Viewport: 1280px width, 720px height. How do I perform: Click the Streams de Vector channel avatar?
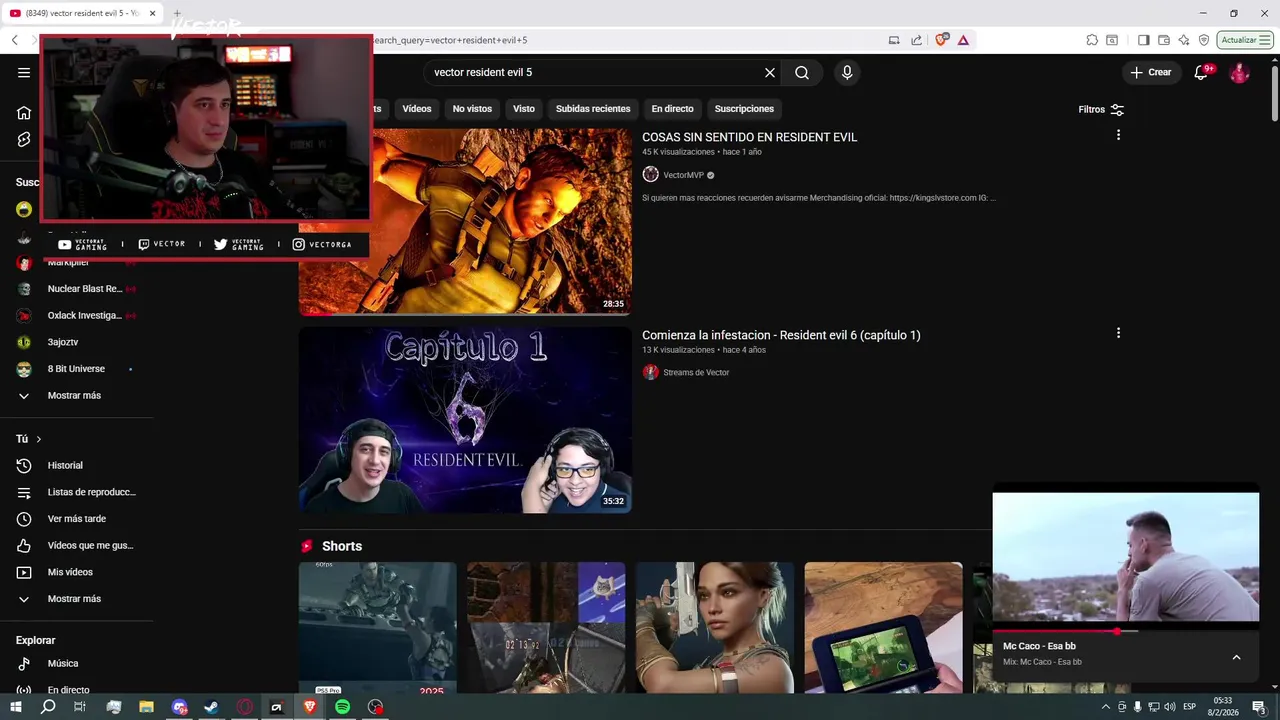coord(651,372)
